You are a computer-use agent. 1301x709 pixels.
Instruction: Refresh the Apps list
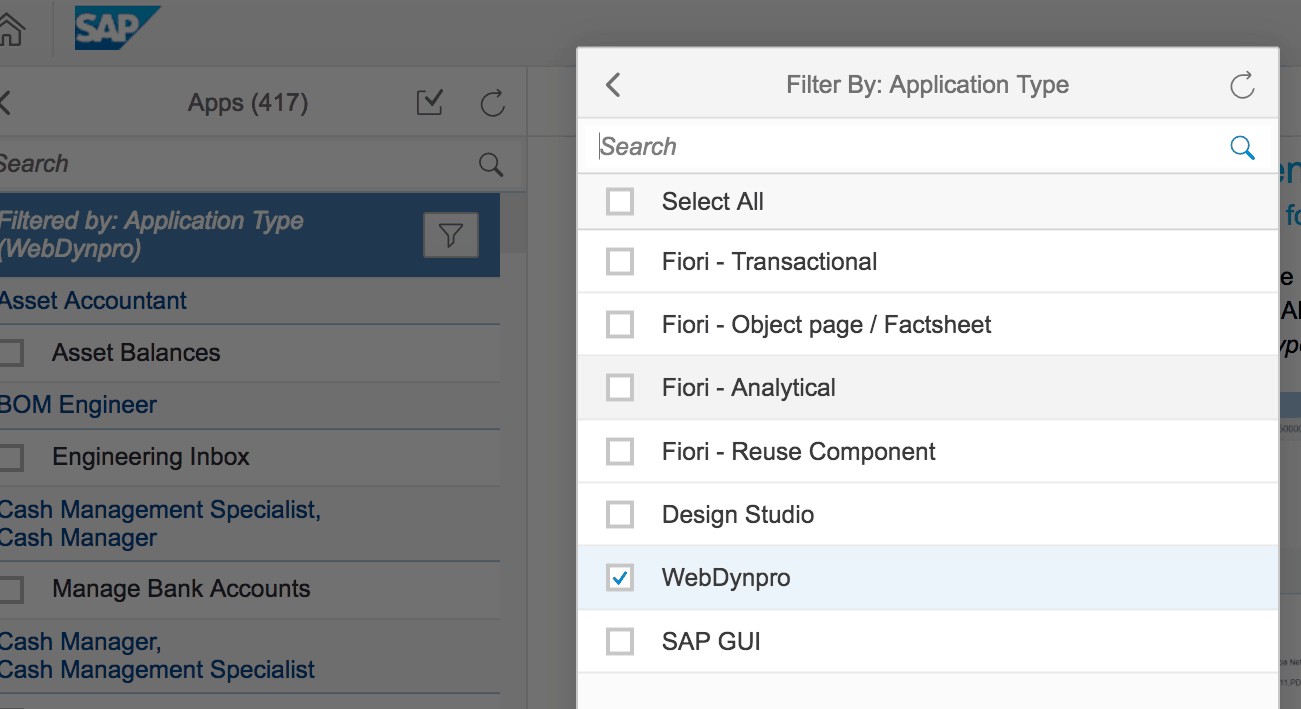pyautogui.click(x=492, y=102)
